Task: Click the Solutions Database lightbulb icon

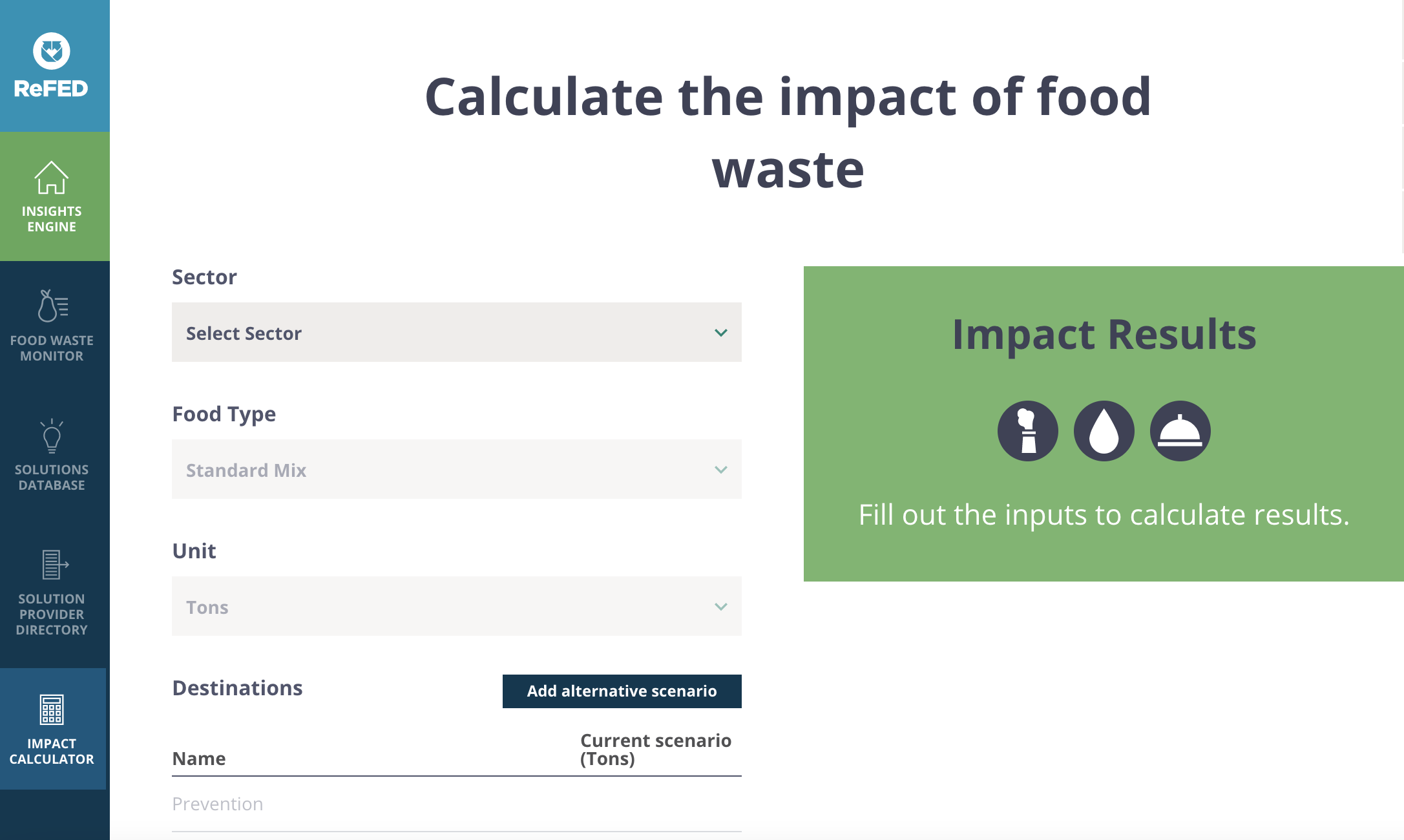Action: (x=52, y=436)
